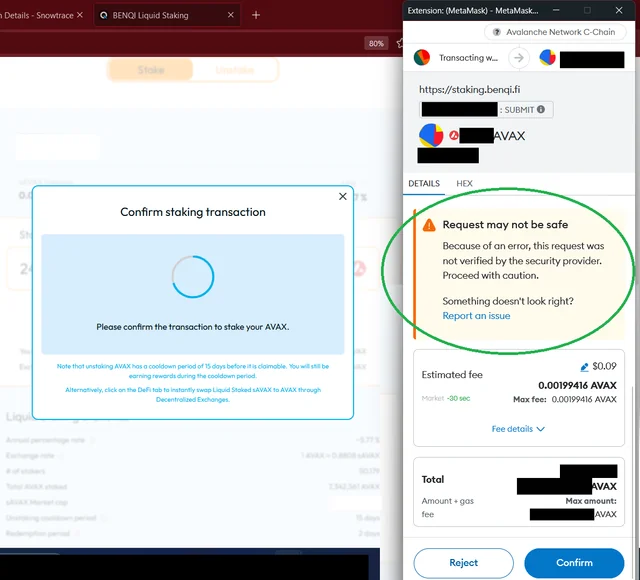Select the Stake toggle on BENQI page
Screen dimensions: 640x580
pyautogui.click(x=151, y=70)
